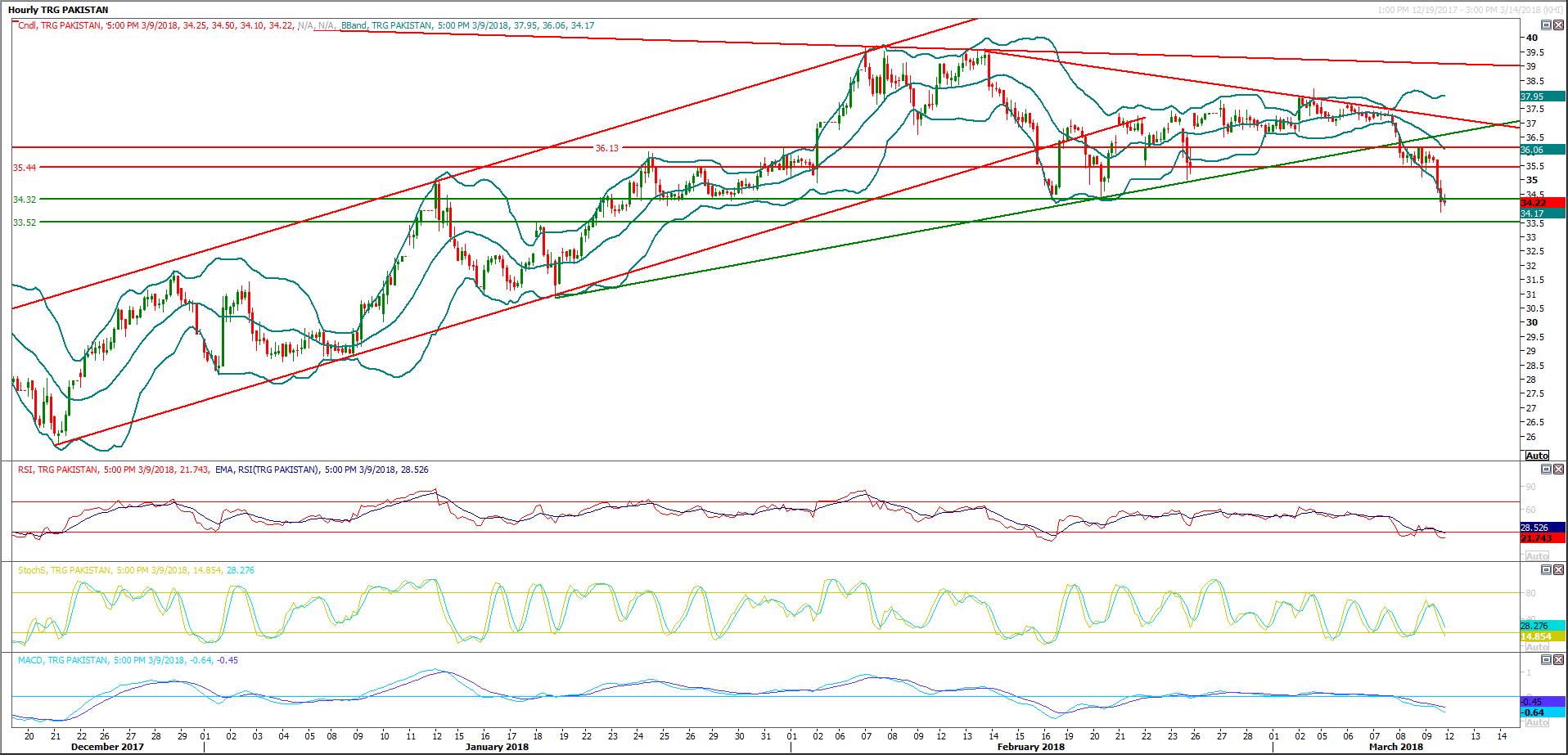
Task: Click the 36.13 resistance line label
Action: (607, 148)
